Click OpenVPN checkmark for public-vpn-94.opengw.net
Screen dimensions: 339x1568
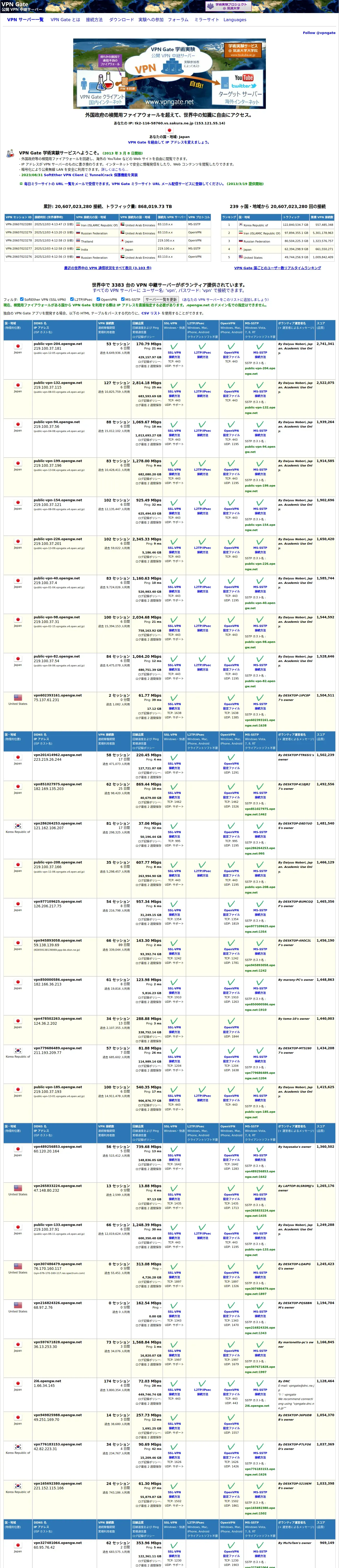[231, 424]
